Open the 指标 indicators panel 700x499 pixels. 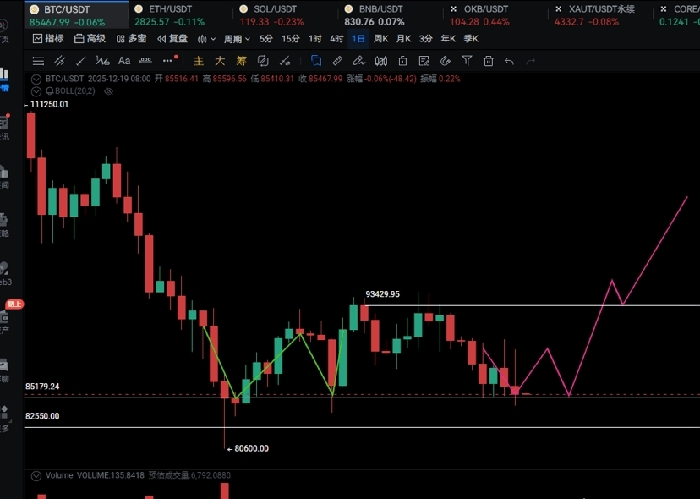47,39
